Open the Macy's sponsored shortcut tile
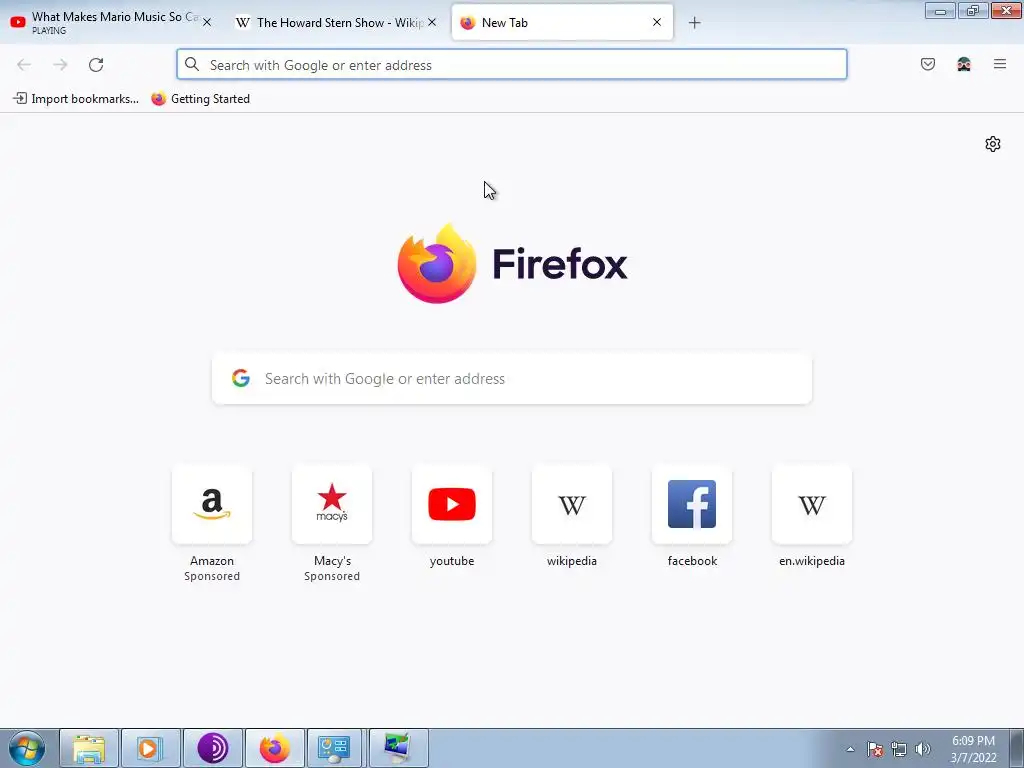 (332, 504)
